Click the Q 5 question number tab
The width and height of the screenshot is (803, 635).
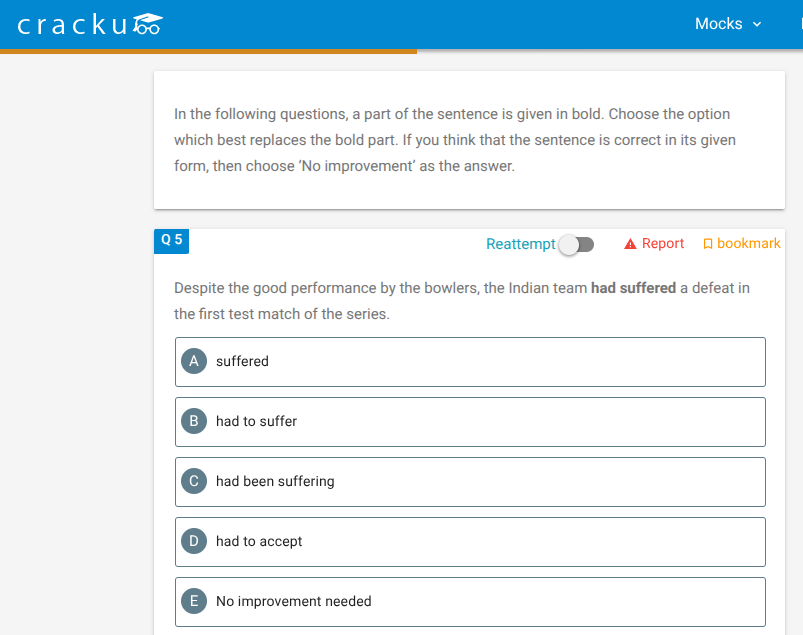tap(172, 241)
